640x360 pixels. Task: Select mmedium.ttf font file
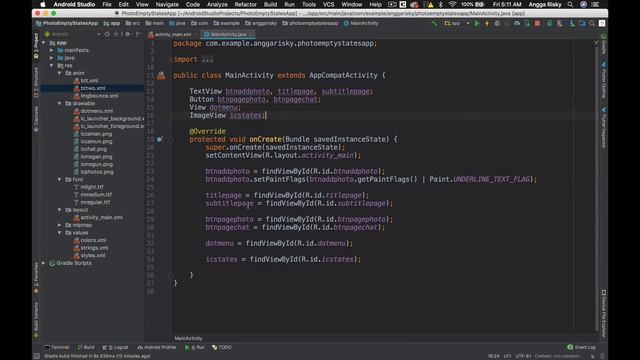96,195
